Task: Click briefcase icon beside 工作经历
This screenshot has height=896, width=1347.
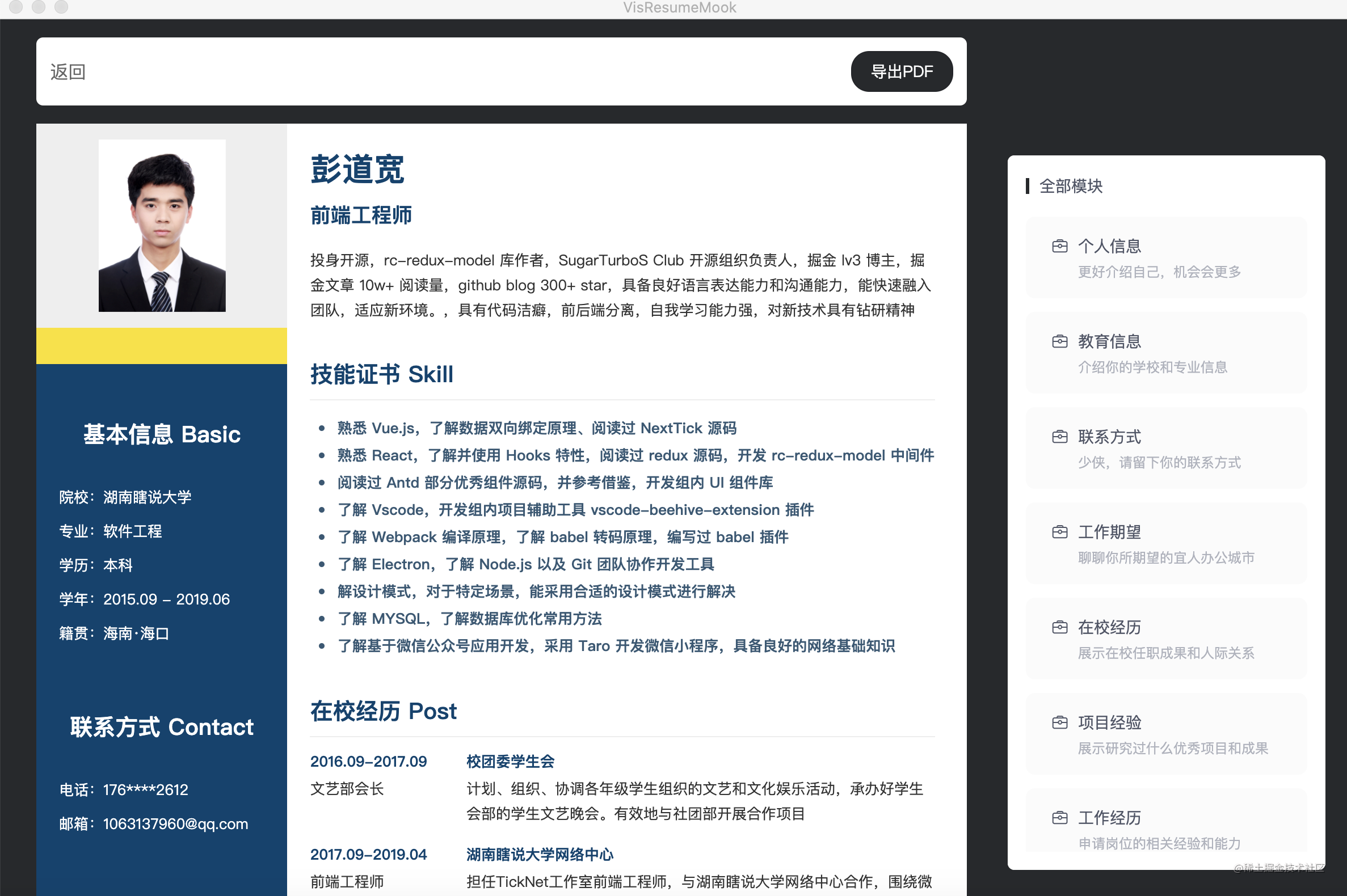Action: tap(1059, 818)
